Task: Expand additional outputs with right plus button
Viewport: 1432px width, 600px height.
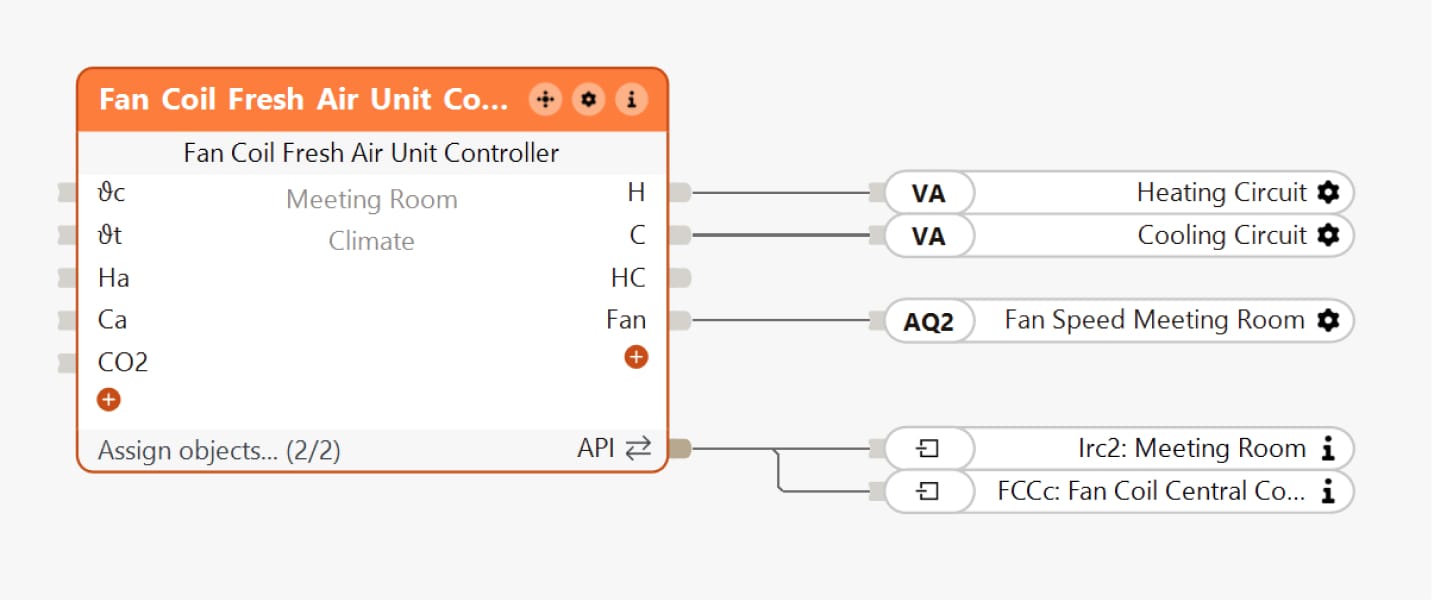Action: click(636, 357)
